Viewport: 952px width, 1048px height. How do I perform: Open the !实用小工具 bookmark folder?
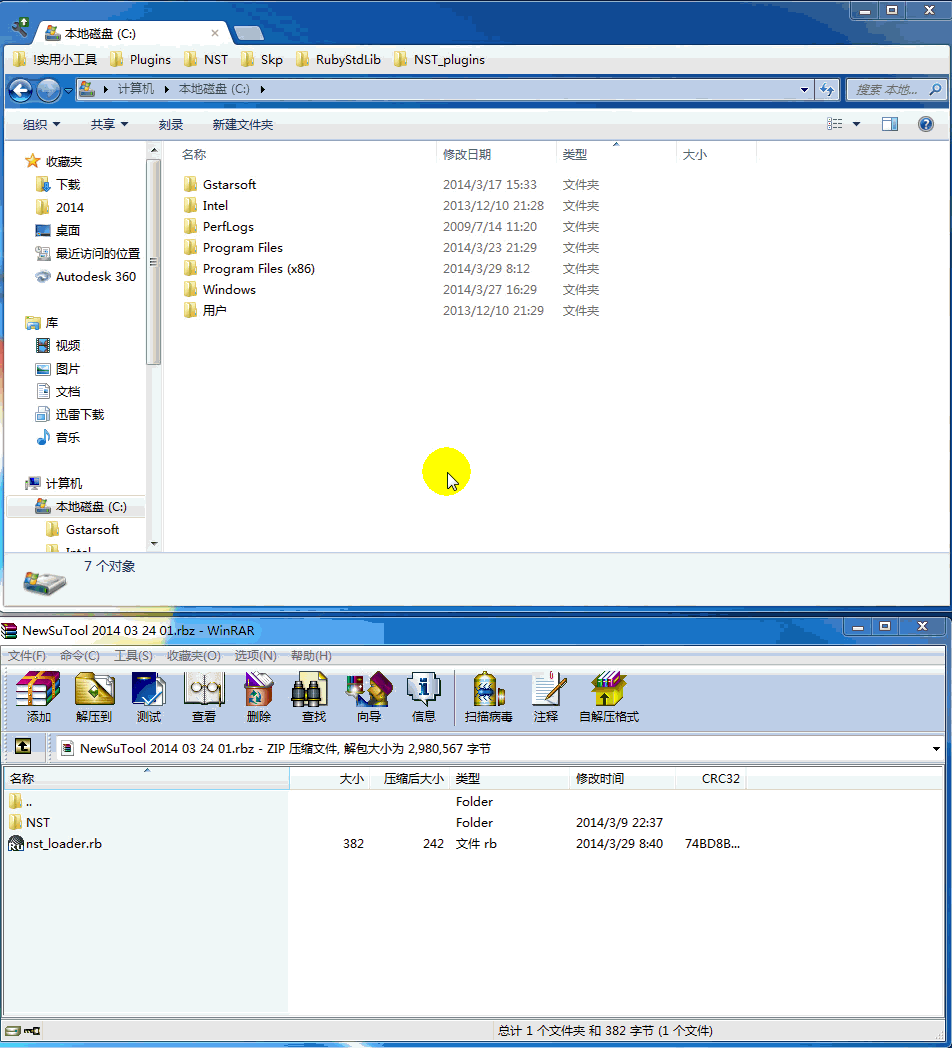(x=55, y=59)
